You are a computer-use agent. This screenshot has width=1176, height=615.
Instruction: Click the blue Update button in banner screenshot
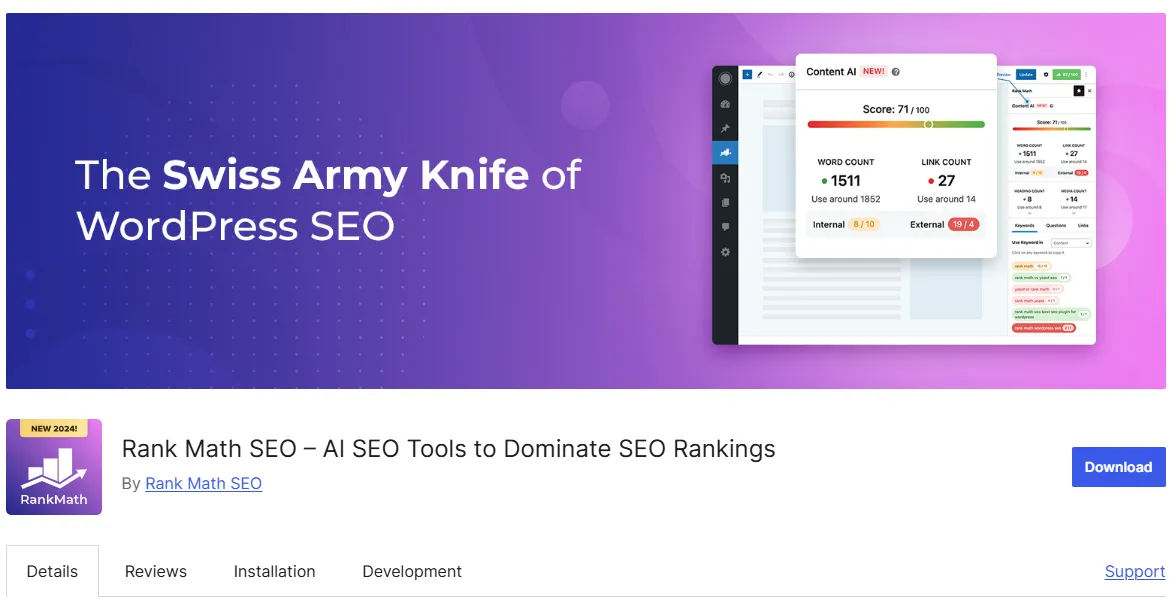coord(1026,74)
